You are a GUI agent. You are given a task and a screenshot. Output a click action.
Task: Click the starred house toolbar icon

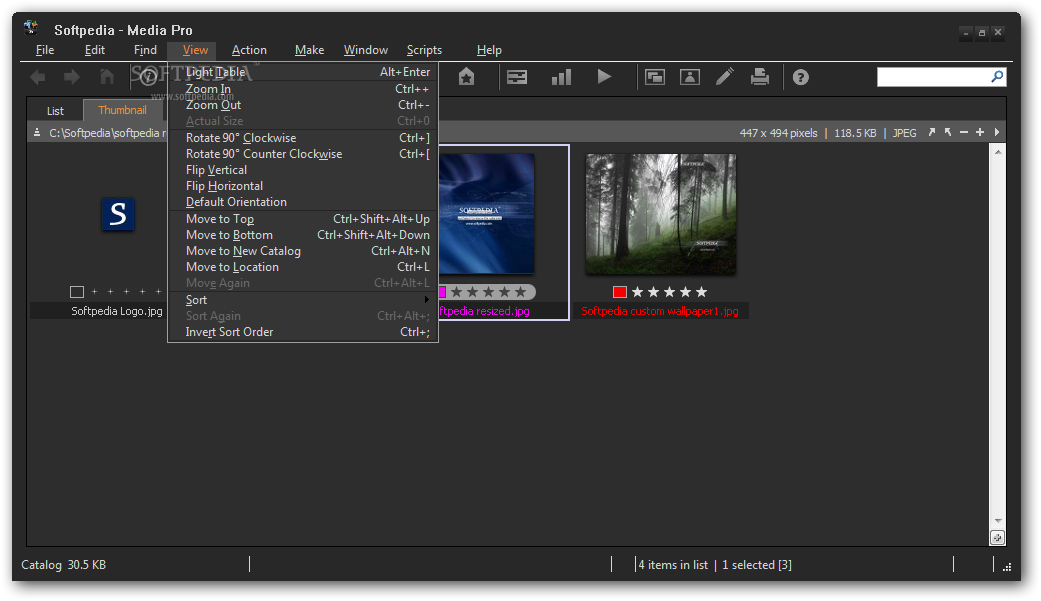[x=467, y=77]
